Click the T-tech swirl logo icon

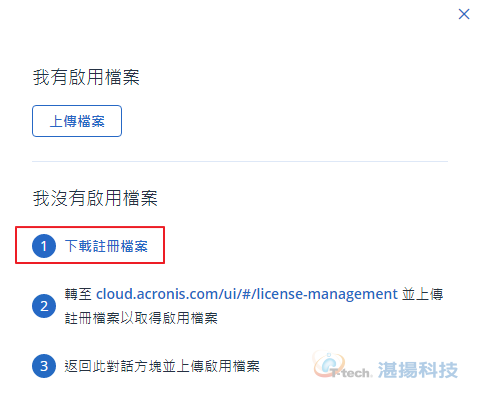[327, 364]
